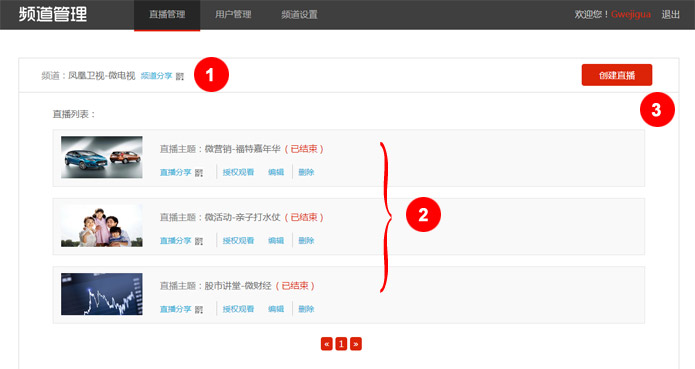Go to next page with » button
Viewport: 695px width, 369px height.
[x=355, y=344]
